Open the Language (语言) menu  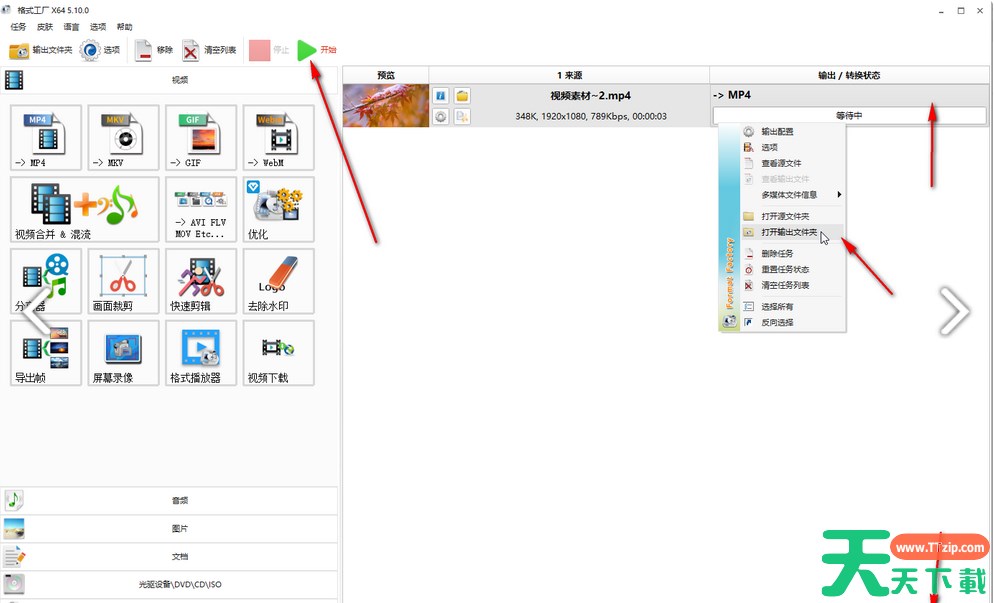[72, 27]
